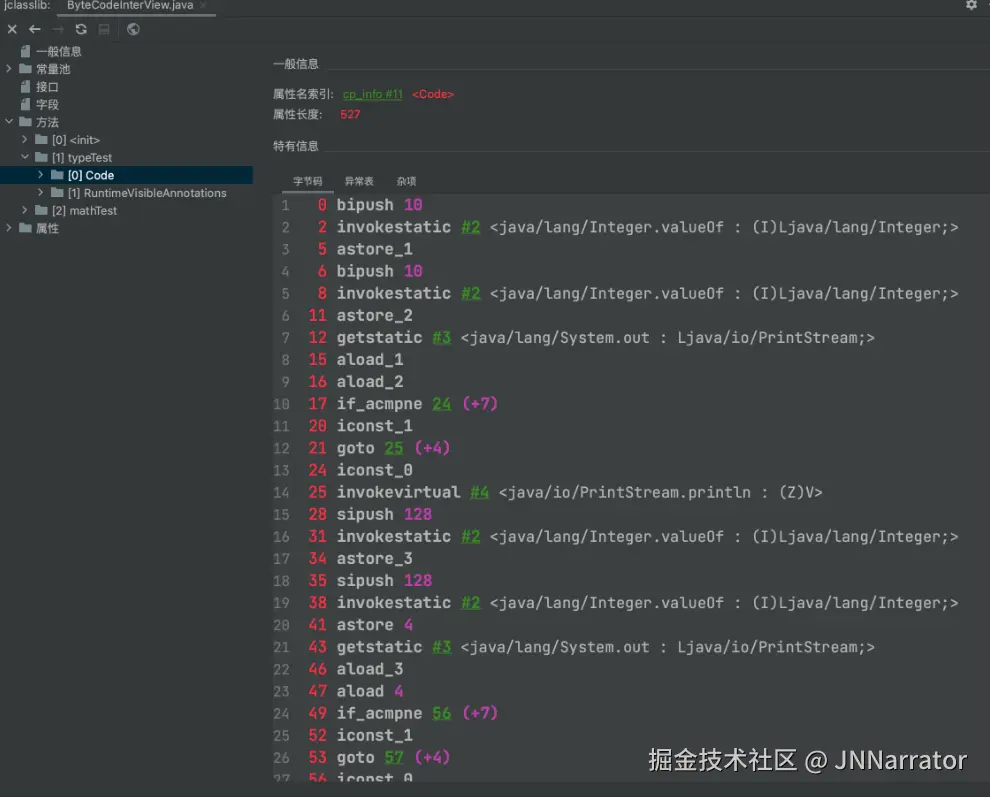The image size is (990, 797).
Task: Select the [2] mathTest method node
Action: (84, 210)
